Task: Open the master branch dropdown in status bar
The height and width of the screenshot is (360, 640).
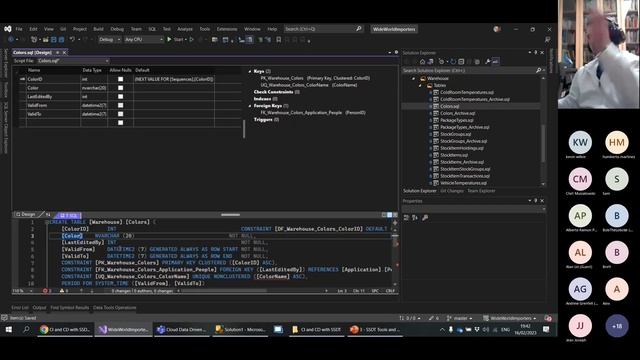Action: point(460,318)
